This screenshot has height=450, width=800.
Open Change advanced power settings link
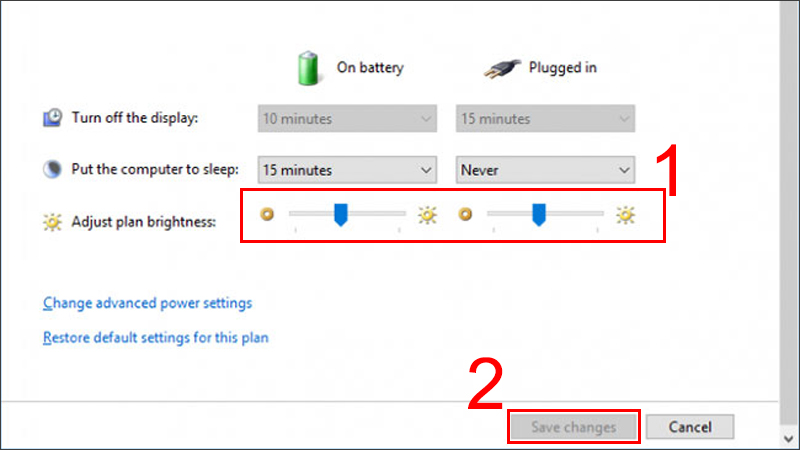coord(147,303)
